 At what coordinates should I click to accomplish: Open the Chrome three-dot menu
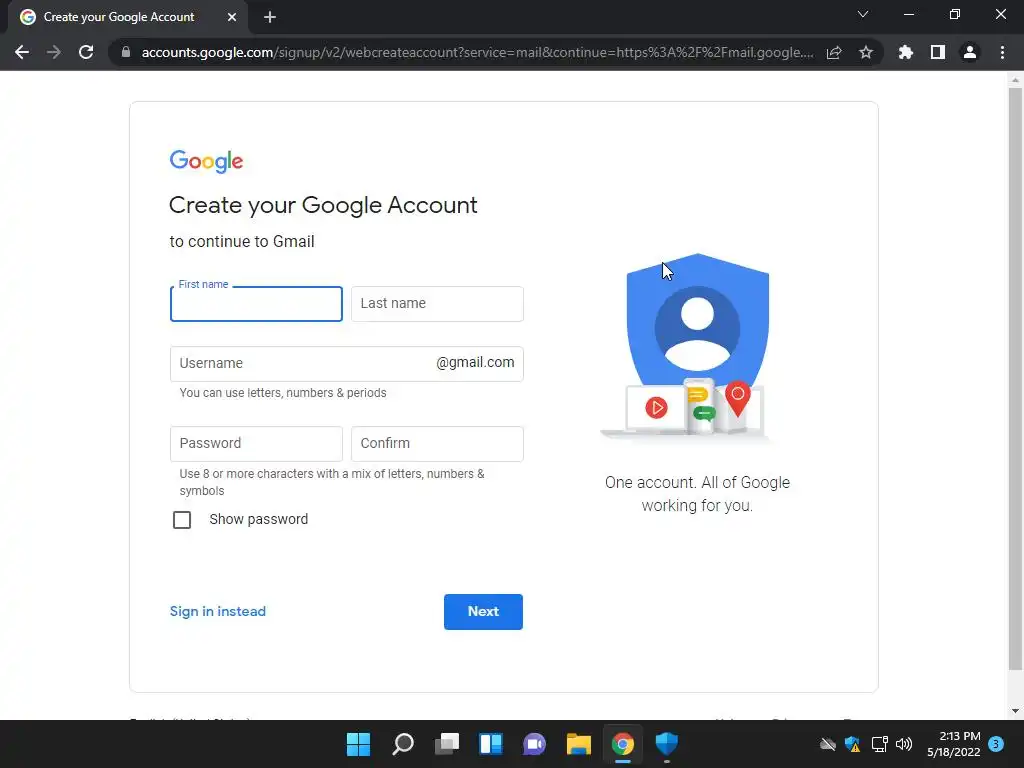(x=1002, y=52)
